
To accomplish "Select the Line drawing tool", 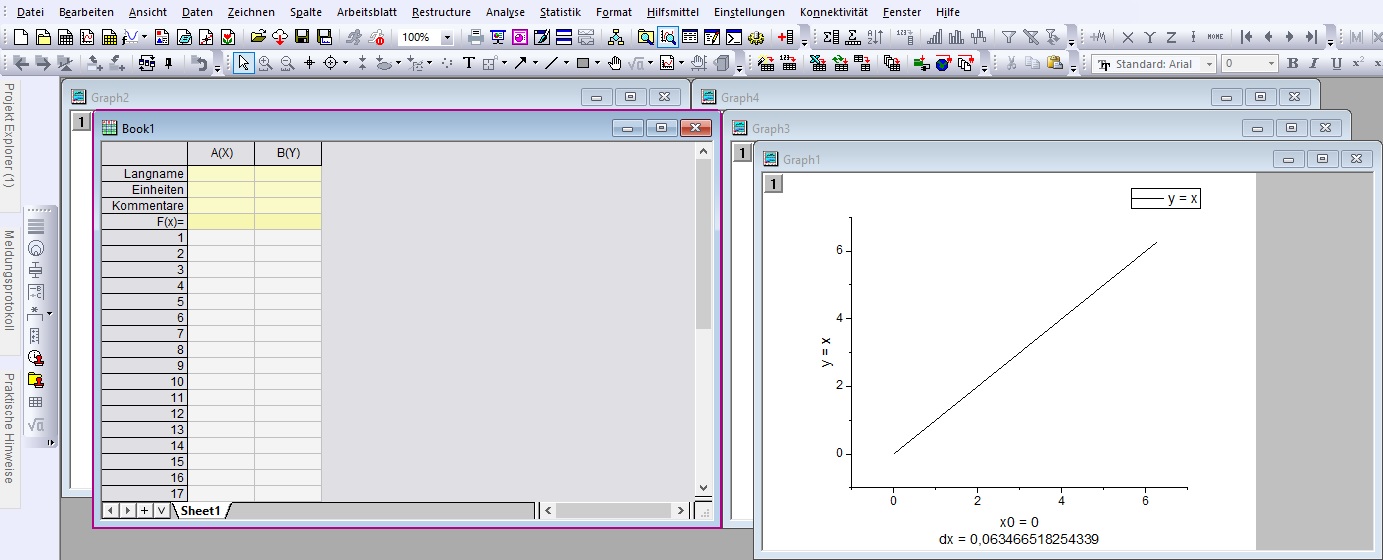I will 552,63.
